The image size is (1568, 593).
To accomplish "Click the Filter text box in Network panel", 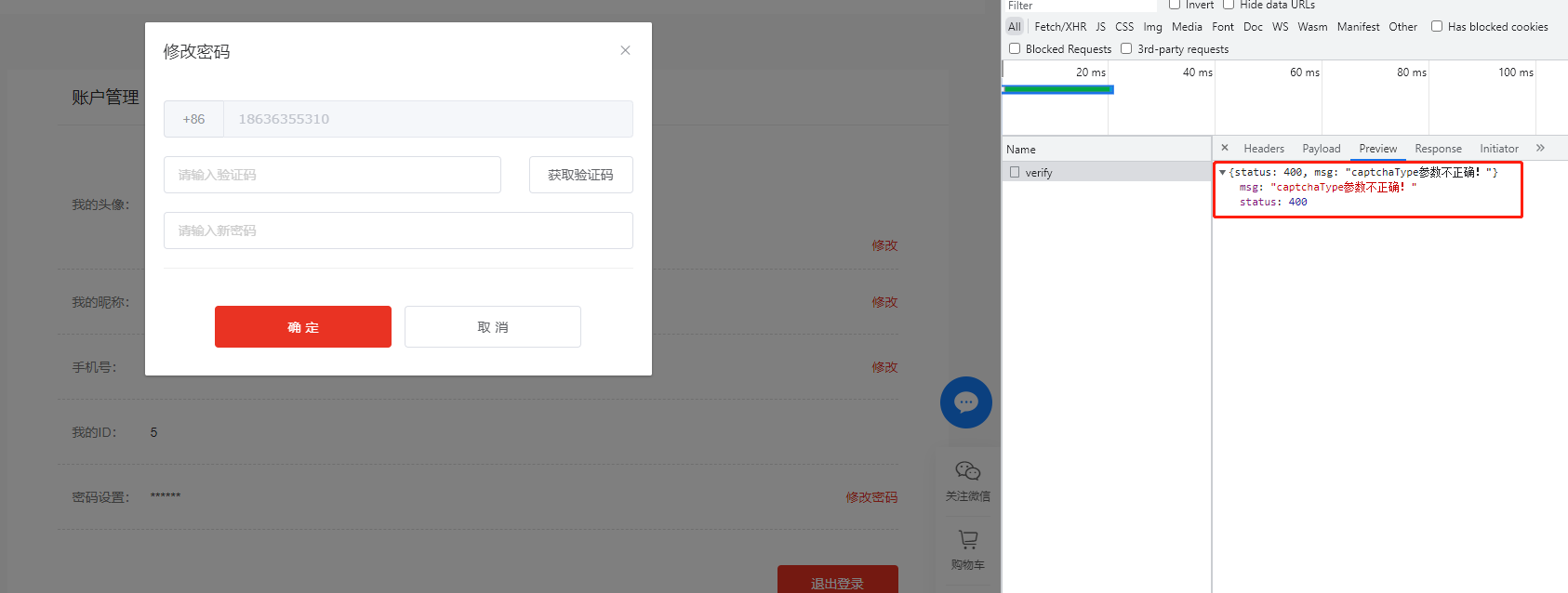I will pyautogui.click(x=1079, y=6).
